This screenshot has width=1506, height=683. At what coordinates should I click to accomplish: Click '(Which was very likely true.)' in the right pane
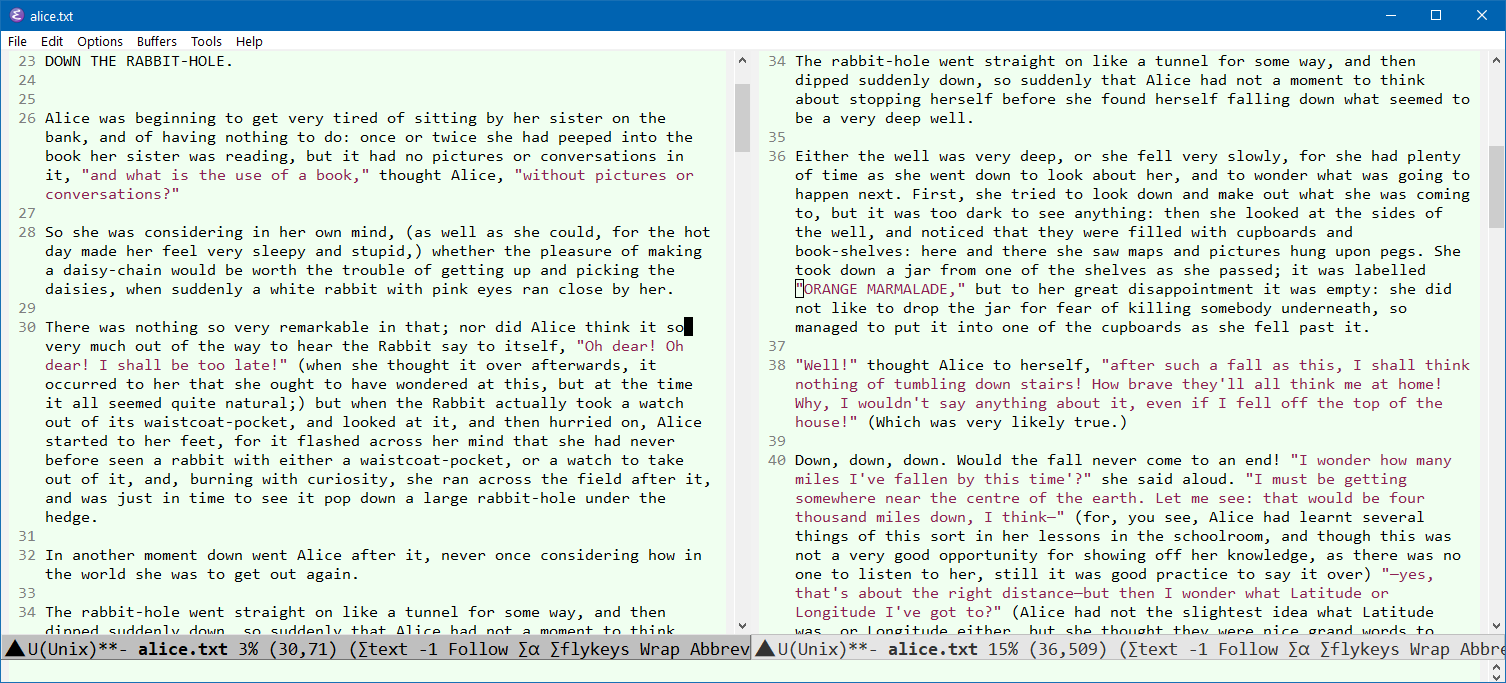tap(997, 422)
